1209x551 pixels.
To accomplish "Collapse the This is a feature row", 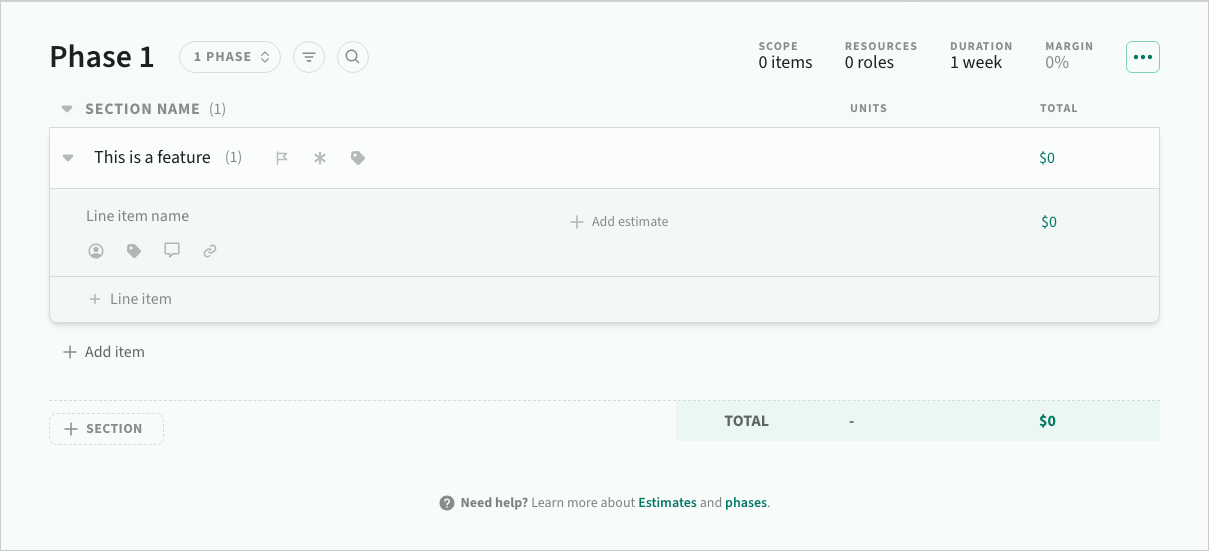I will [x=68, y=158].
